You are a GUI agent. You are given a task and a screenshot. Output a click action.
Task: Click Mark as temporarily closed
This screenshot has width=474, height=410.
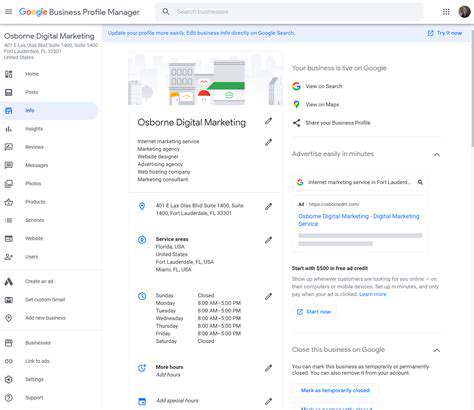point(335,390)
